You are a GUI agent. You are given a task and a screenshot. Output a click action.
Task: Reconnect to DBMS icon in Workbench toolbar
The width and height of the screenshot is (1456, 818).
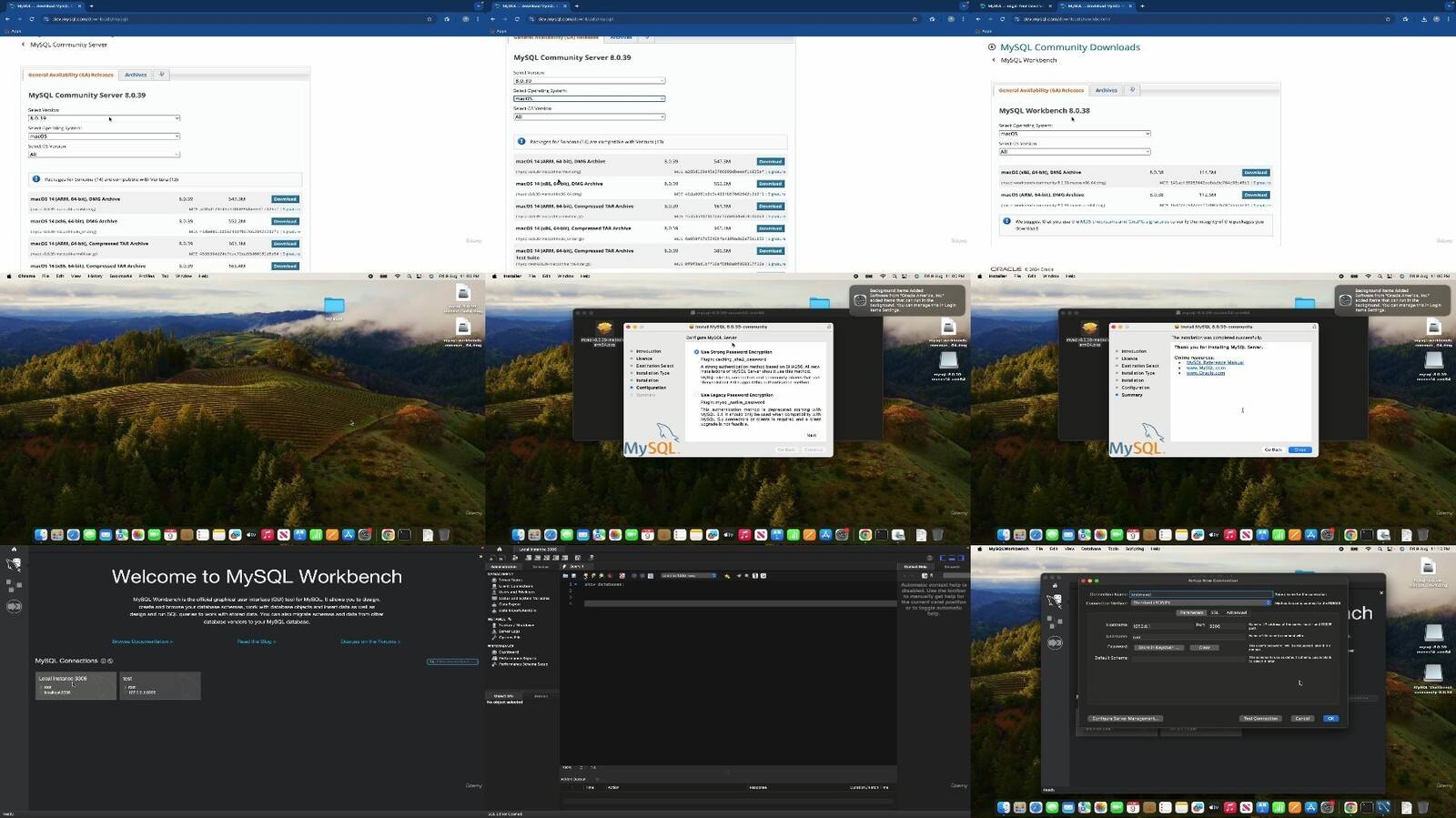(591, 558)
